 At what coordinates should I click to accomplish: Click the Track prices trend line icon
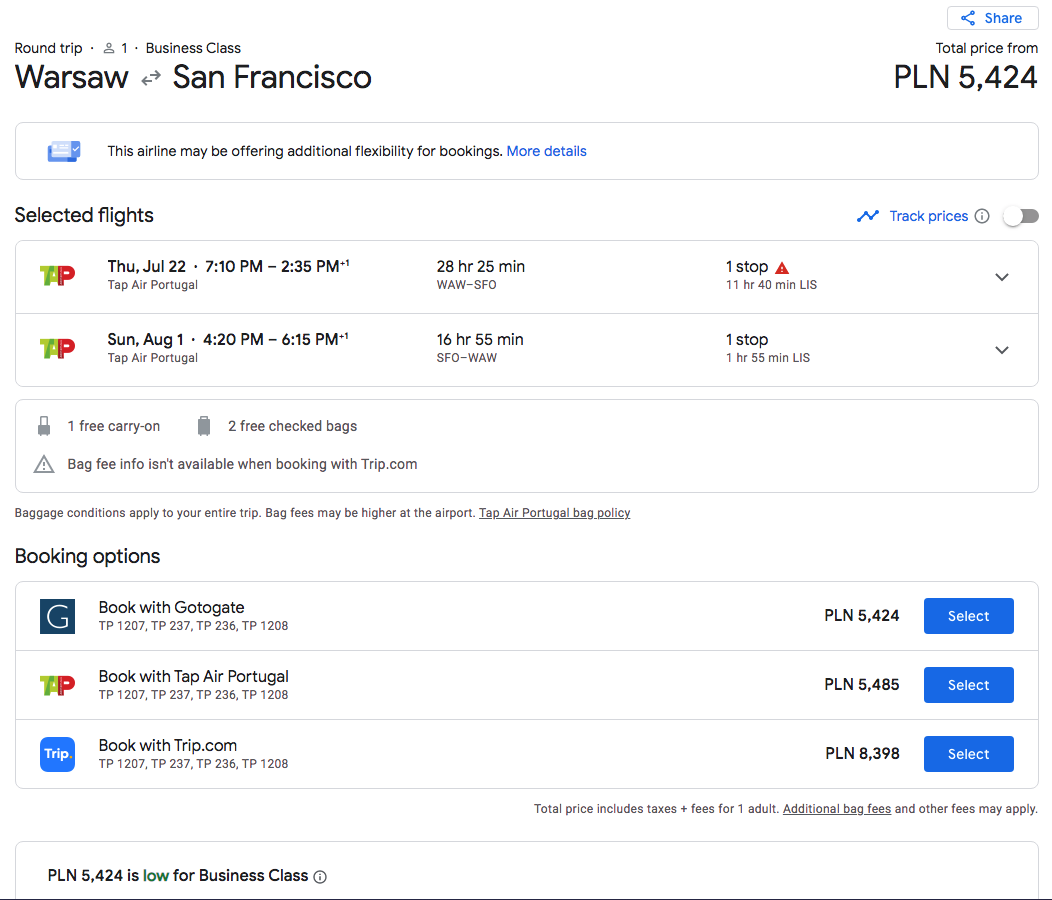click(867, 216)
